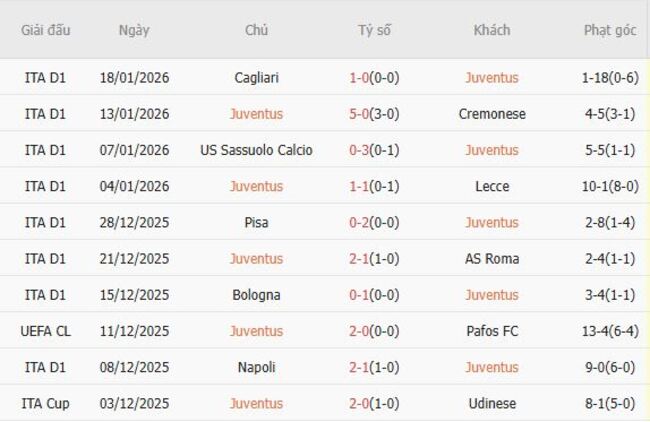
Task: Select US Sassuolo Calcio home team
Action: tap(256, 150)
